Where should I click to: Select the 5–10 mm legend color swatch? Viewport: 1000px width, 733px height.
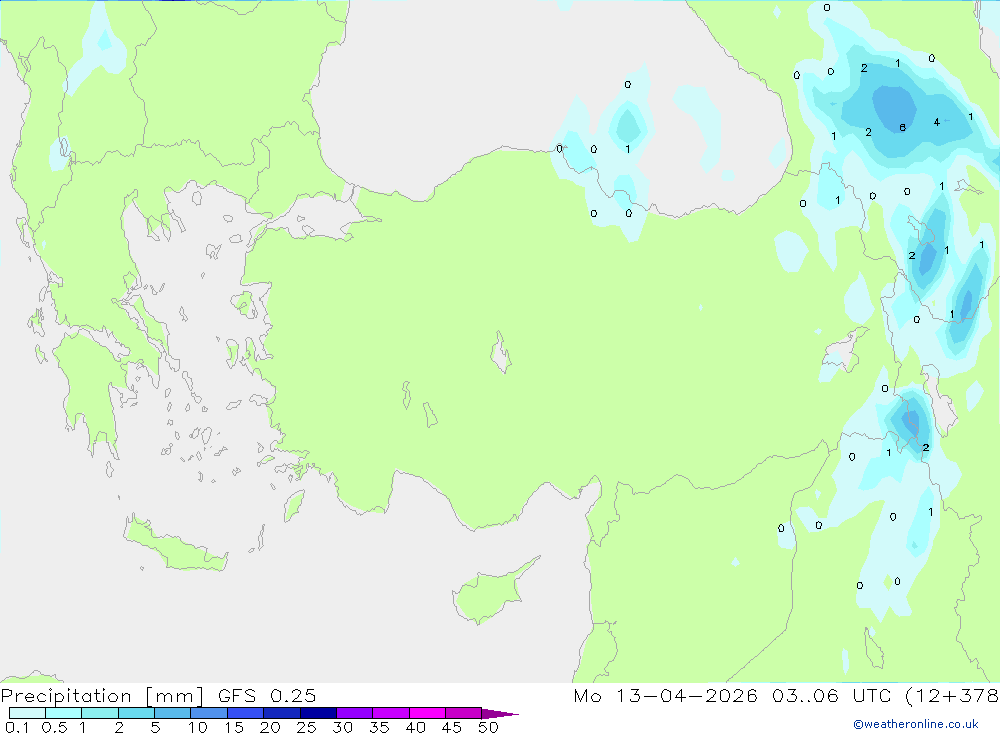pyautogui.click(x=173, y=713)
